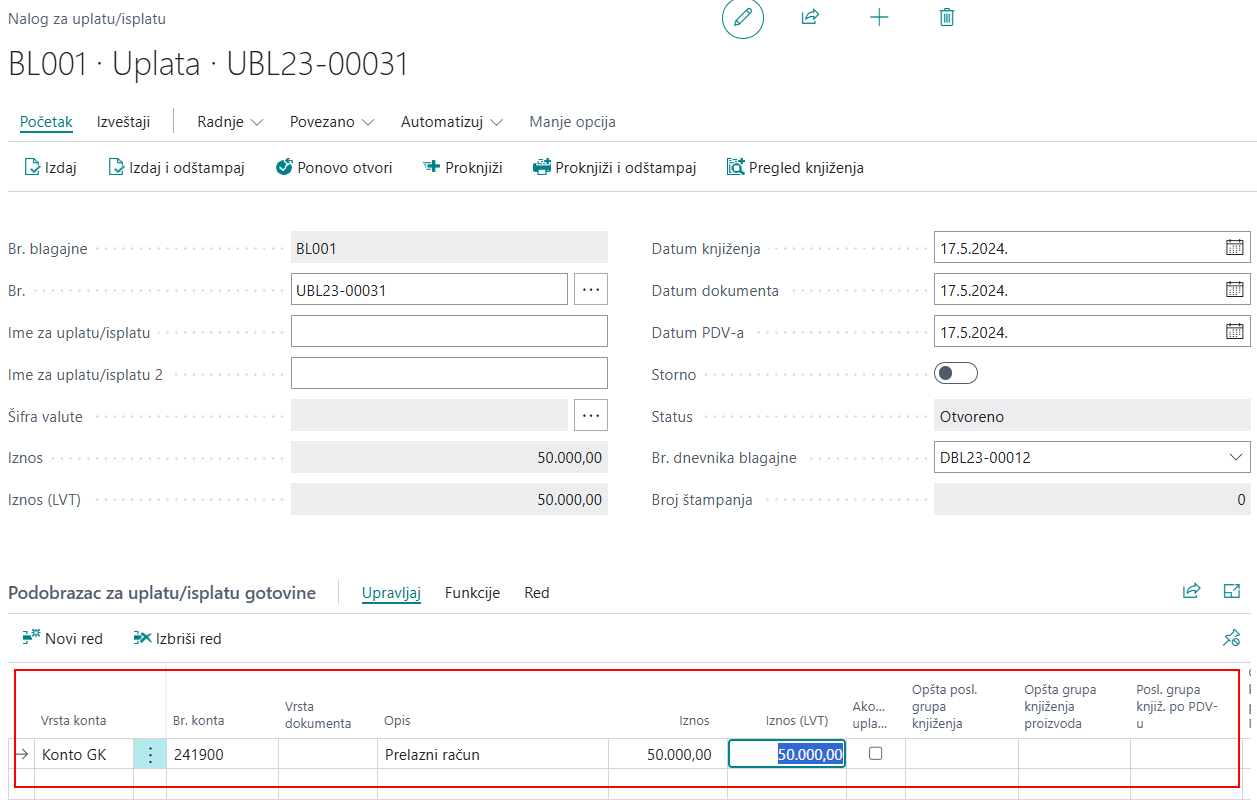Click Prelazni račun description cell
Screen dimensions: 1257x800
(x=493, y=755)
